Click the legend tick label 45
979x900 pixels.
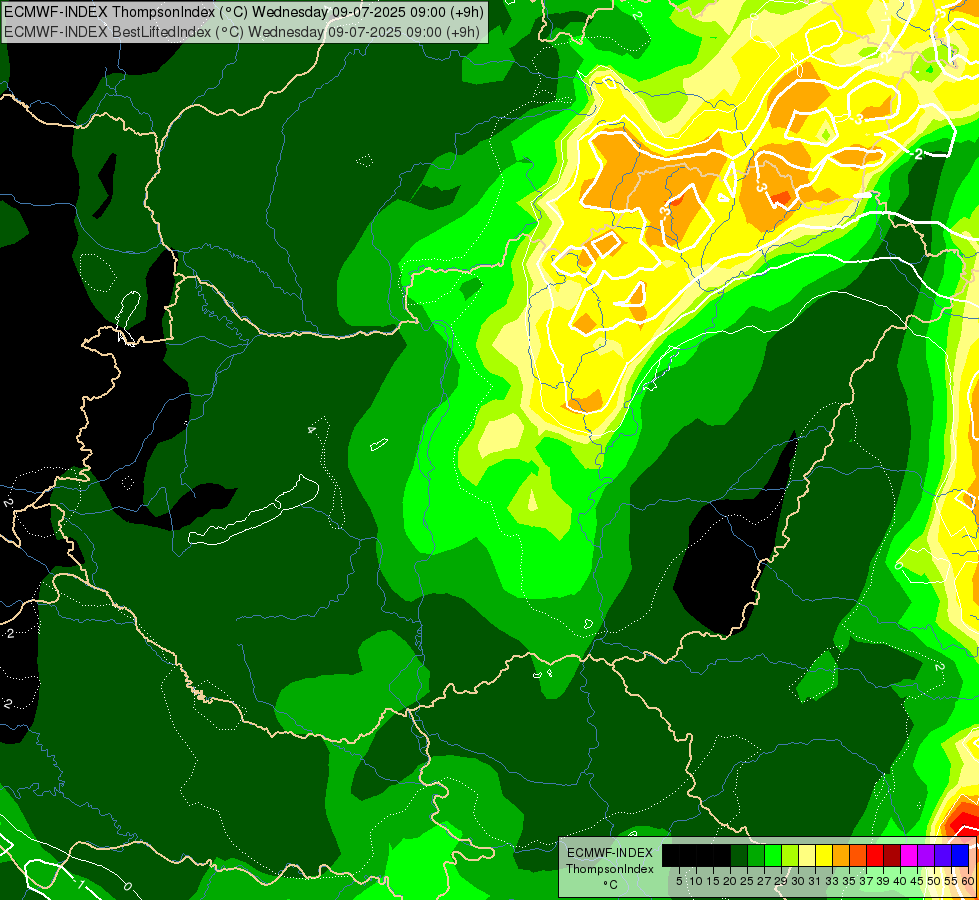coord(917,881)
